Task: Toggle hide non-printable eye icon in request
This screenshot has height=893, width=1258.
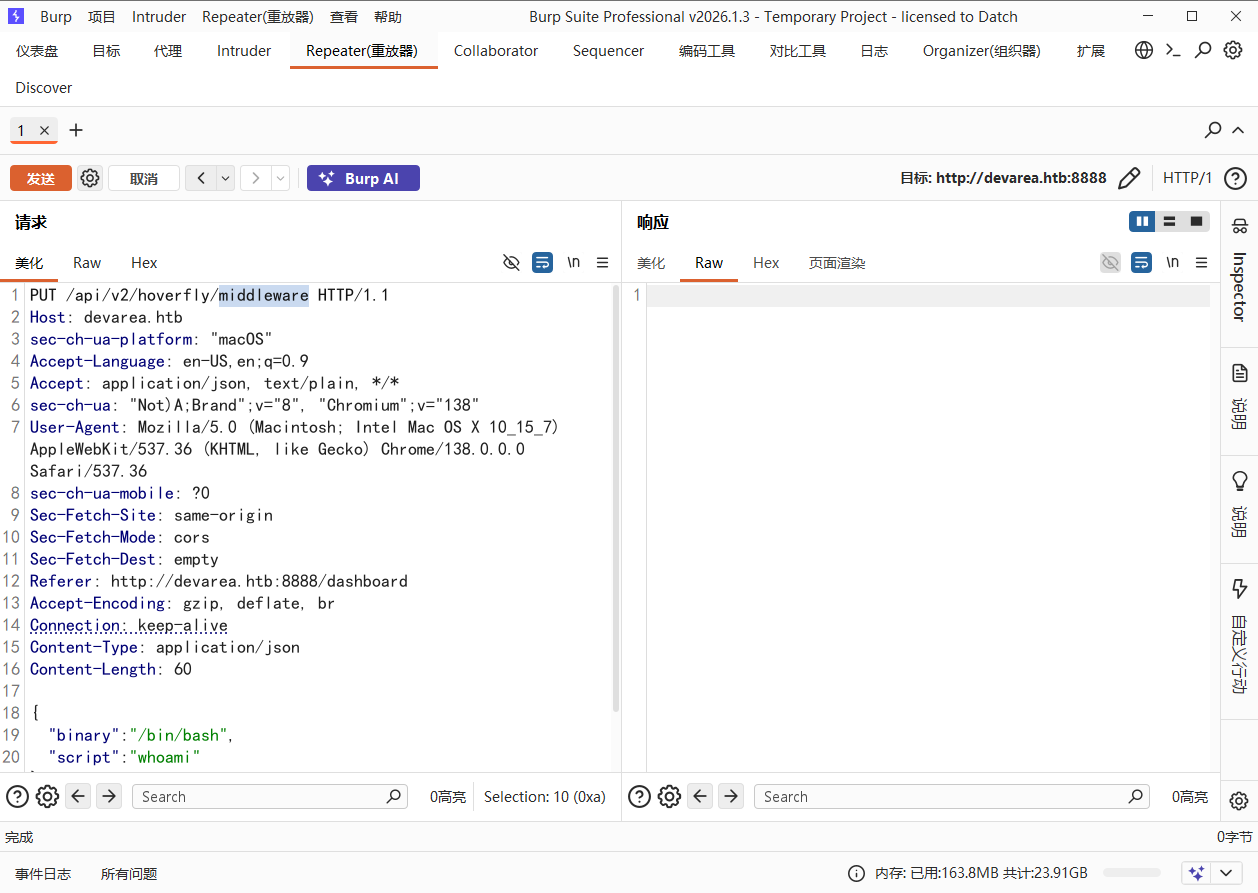Action: 511,262
